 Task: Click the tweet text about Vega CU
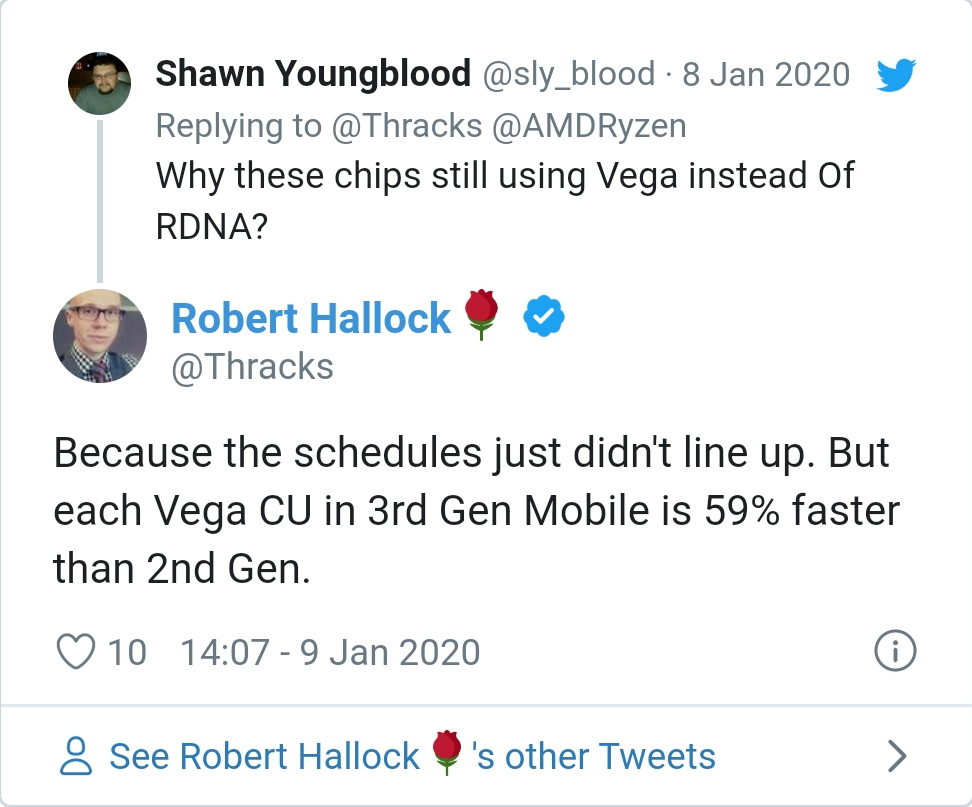click(x=476, y=511)
